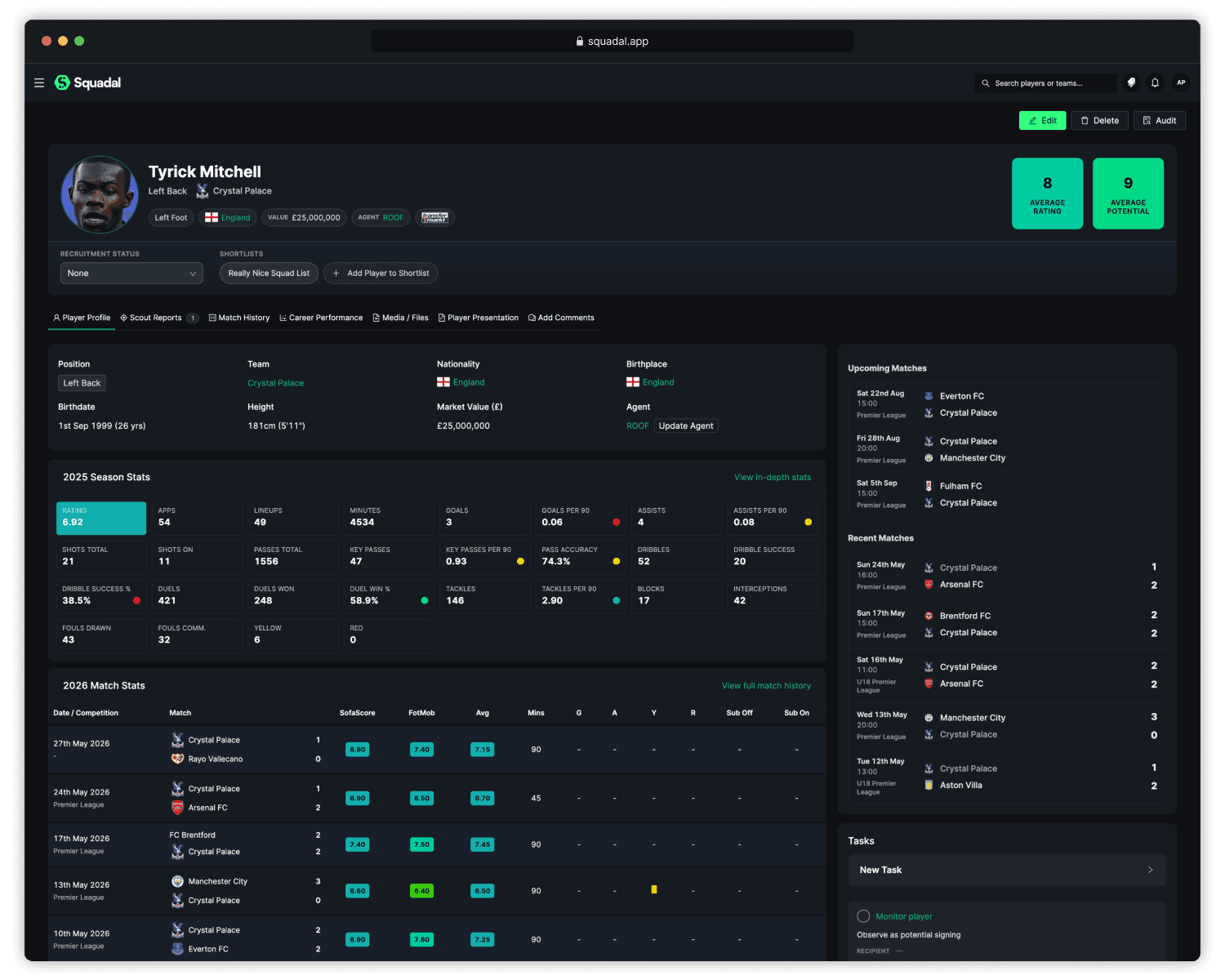This screenshot has width=1225, height=980.
Task: Open the hamburger navigation menu
Action: (x=39, y=82)
